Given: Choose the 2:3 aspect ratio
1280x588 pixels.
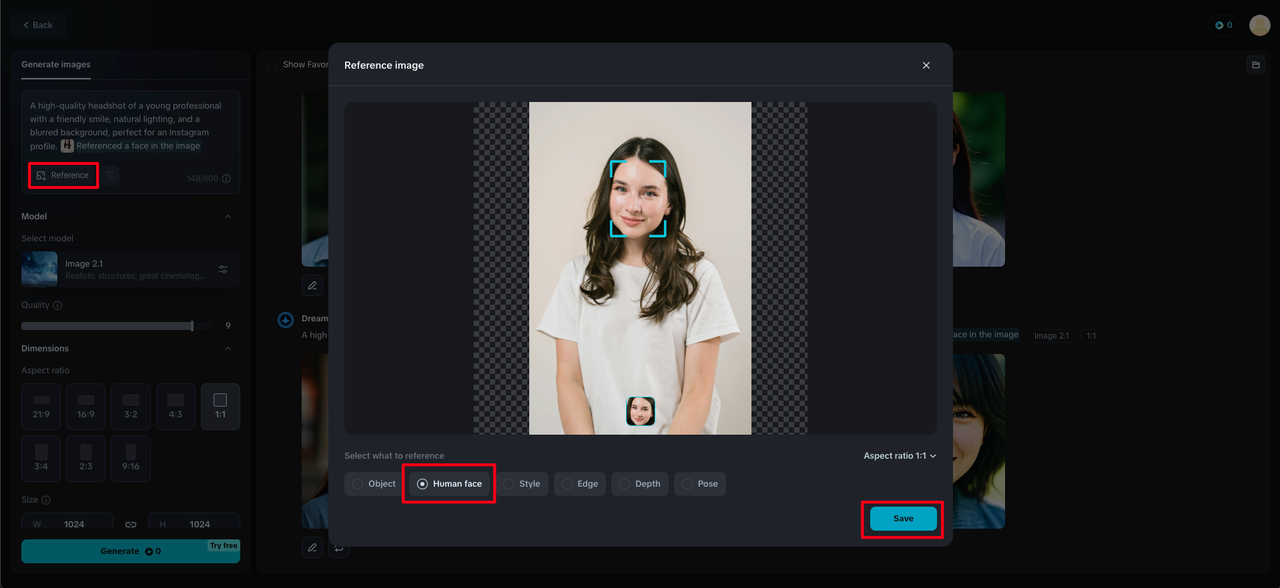Looking at the screenshot, I should (86, 458).
